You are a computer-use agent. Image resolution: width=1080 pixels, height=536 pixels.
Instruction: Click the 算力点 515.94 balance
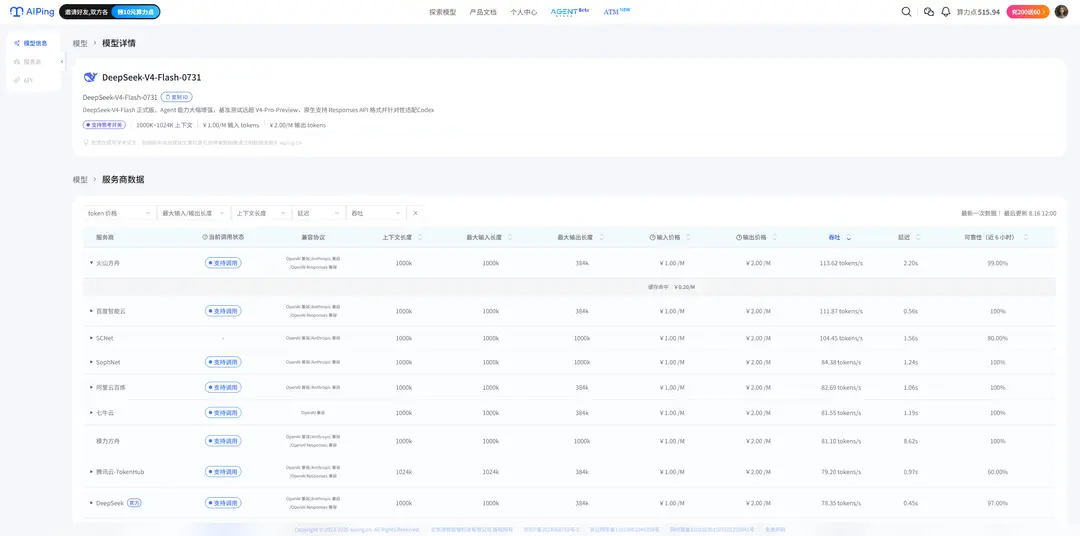pos(978,12)
